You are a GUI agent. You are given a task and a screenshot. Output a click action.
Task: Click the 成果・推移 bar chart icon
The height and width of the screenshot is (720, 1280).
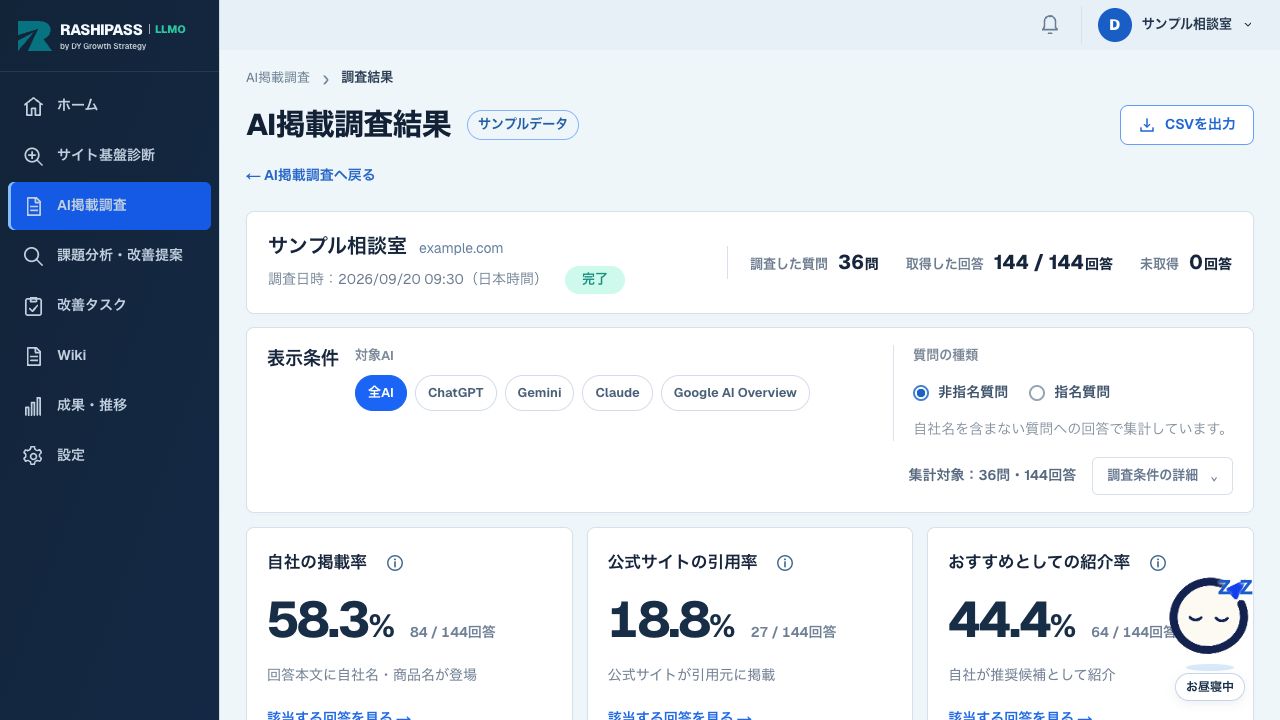[x=33, y=405]
